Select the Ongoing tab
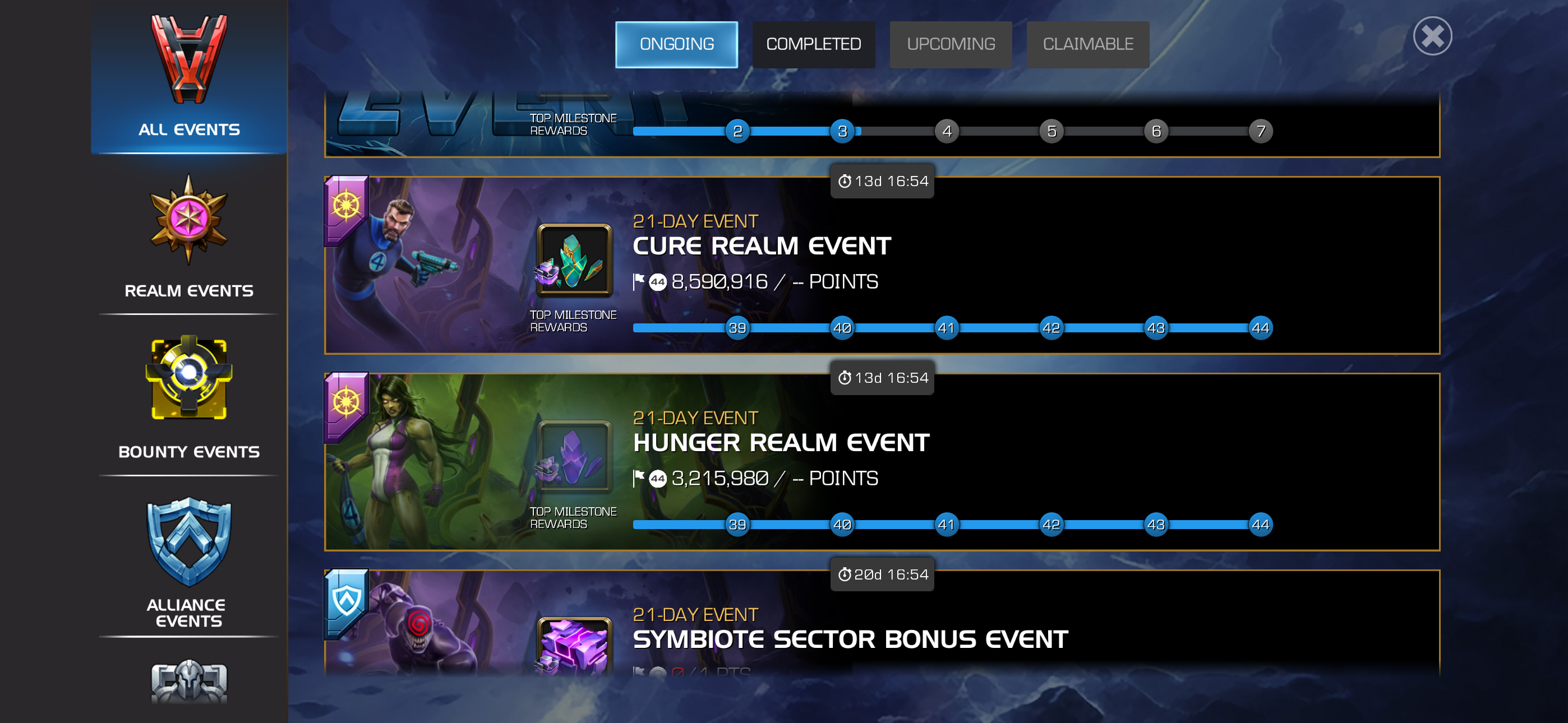Viewport: 1568px width, 723px height. pyautogui.click(x=676, y=44)
